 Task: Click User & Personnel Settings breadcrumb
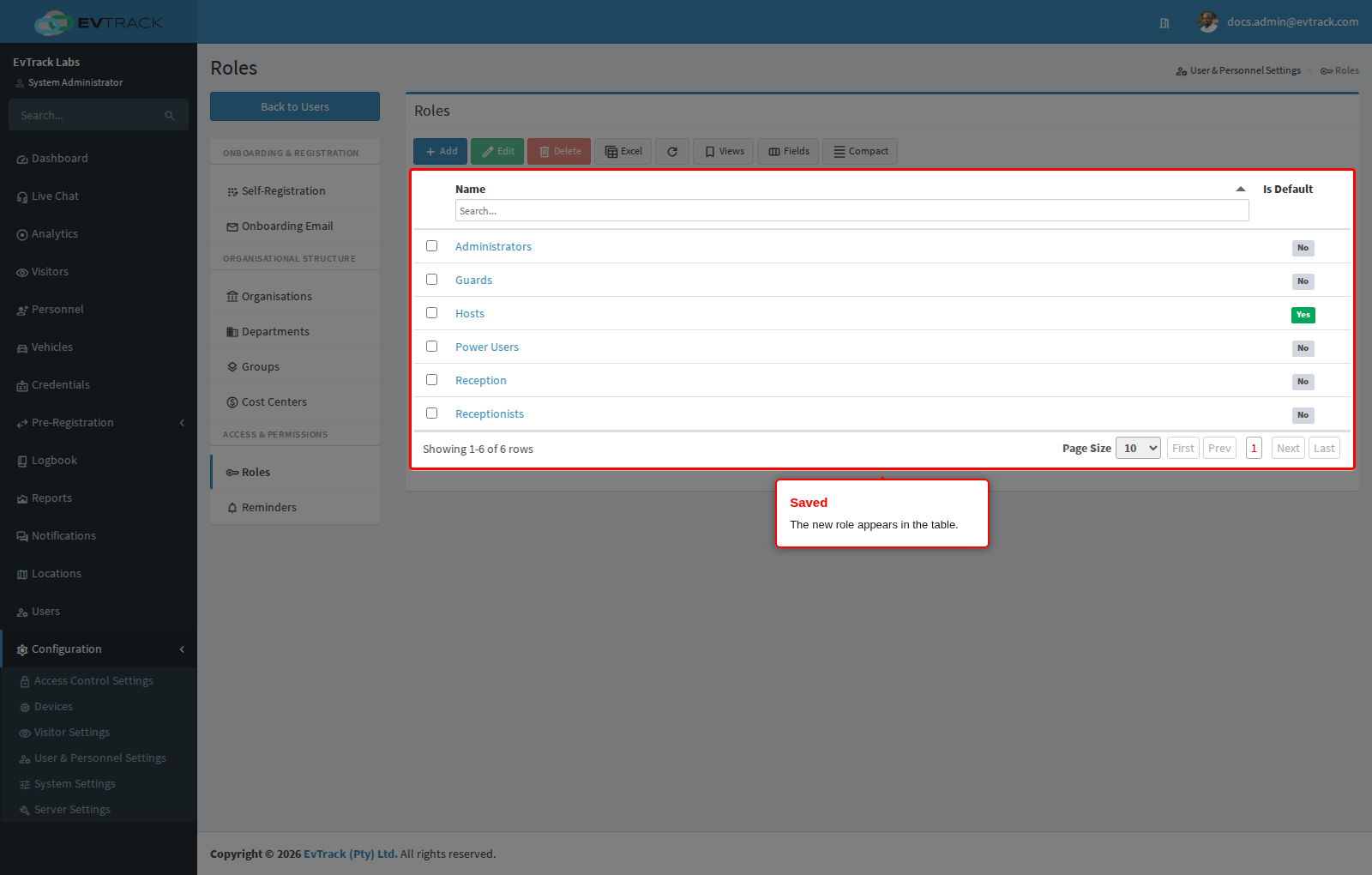pyautogui.click(x=1238, y=71)
